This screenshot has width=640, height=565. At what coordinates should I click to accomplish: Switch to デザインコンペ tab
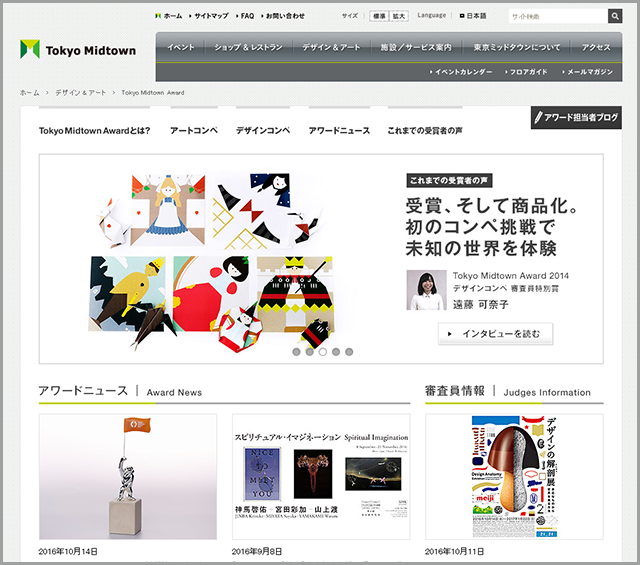click(263, 131)
